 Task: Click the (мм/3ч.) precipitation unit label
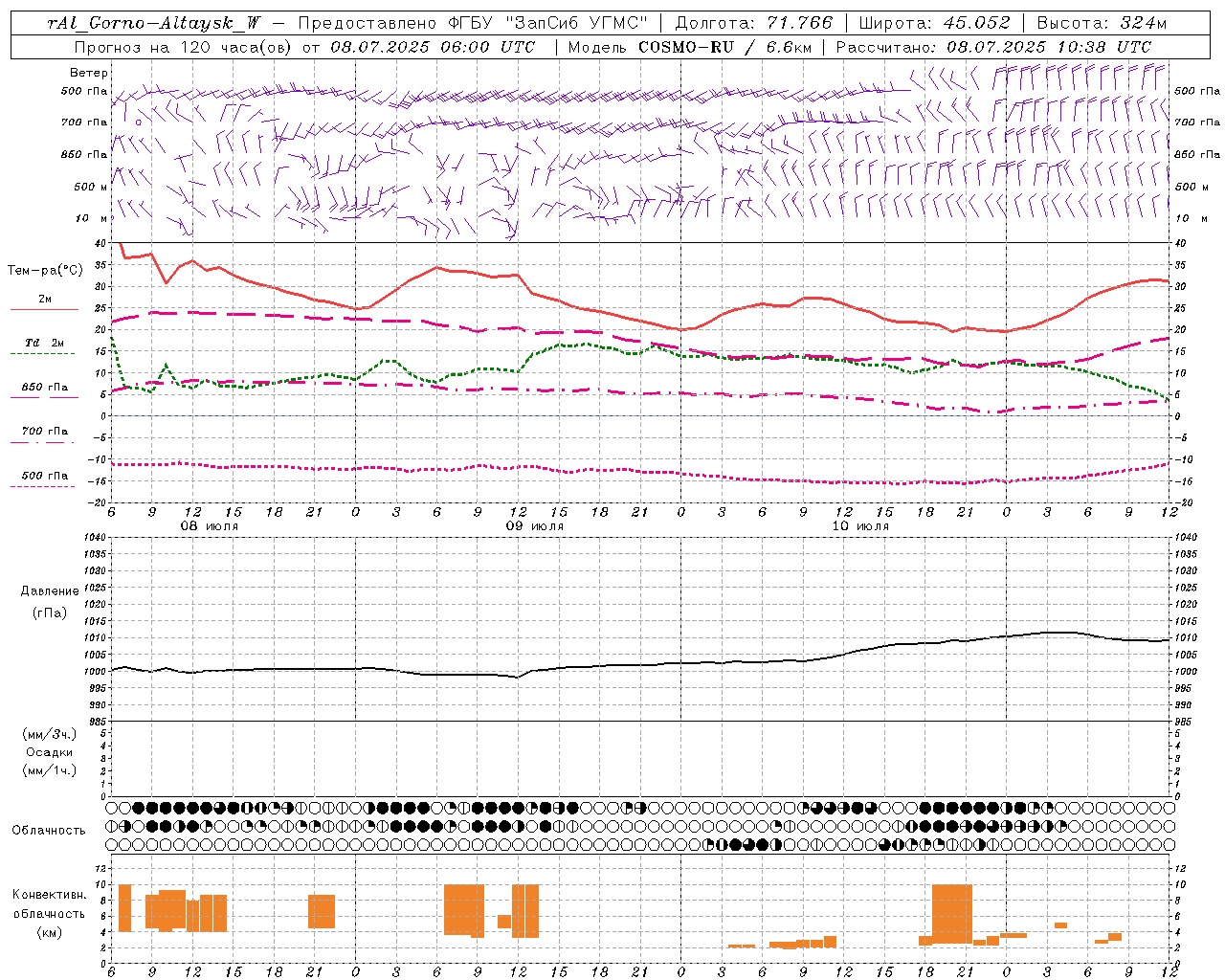(50, 734)
